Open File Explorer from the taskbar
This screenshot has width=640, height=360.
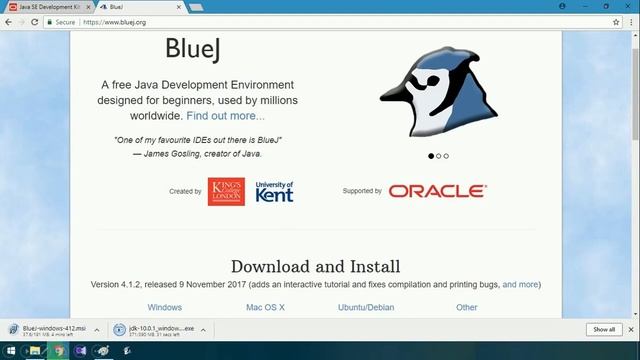35,351
